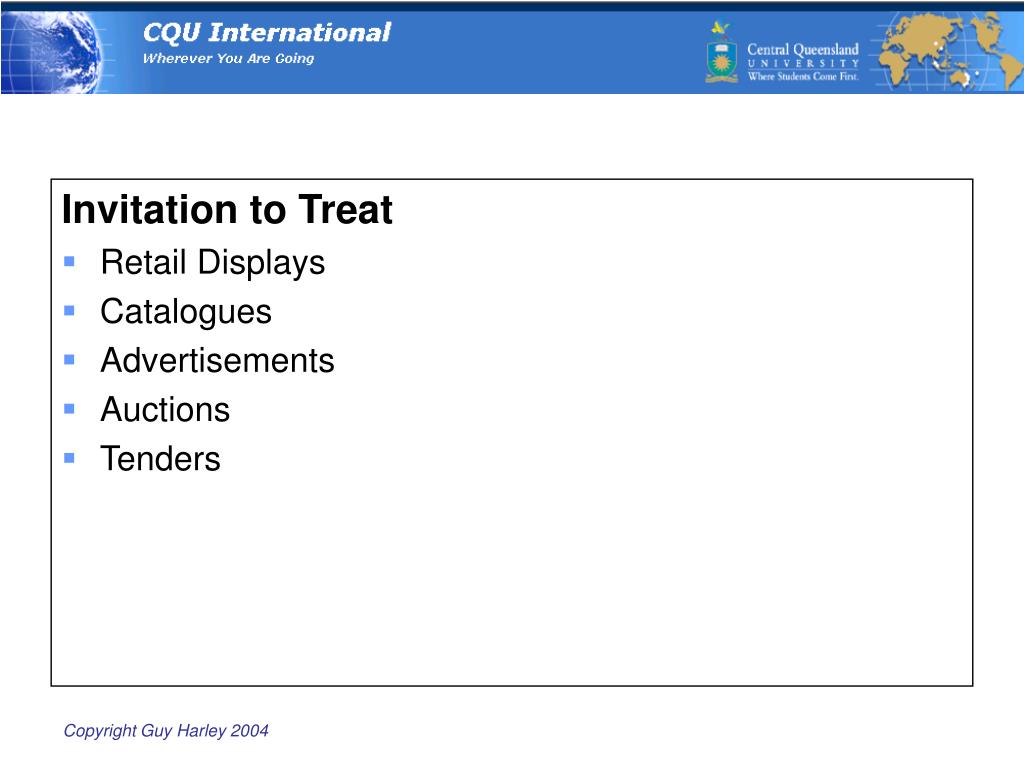Select the Catalogues list item text

[185, 312]
